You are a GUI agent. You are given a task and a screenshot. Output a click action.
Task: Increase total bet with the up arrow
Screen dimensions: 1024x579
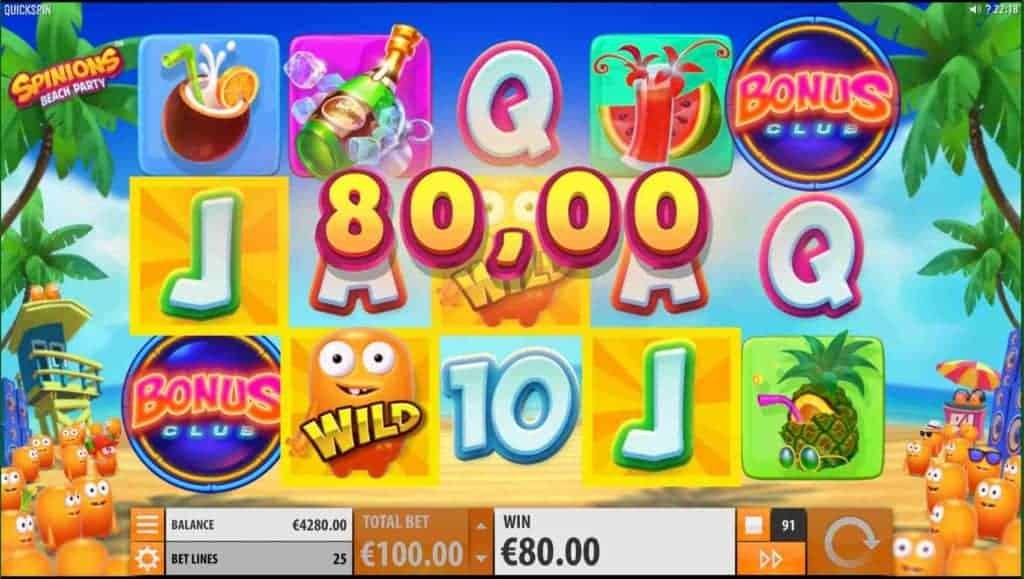tap(481, 525)
